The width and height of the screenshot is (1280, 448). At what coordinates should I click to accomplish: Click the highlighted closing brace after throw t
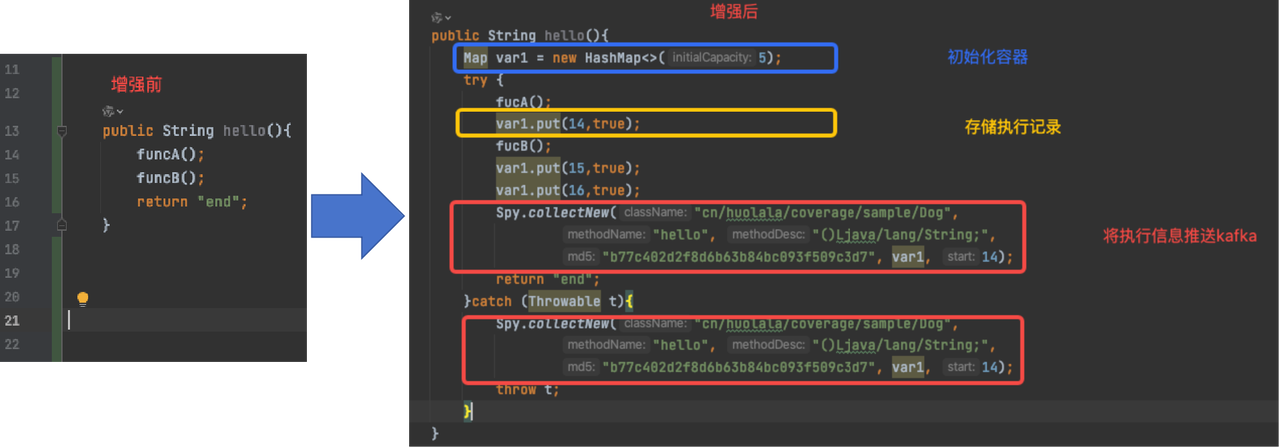(467, 411)
